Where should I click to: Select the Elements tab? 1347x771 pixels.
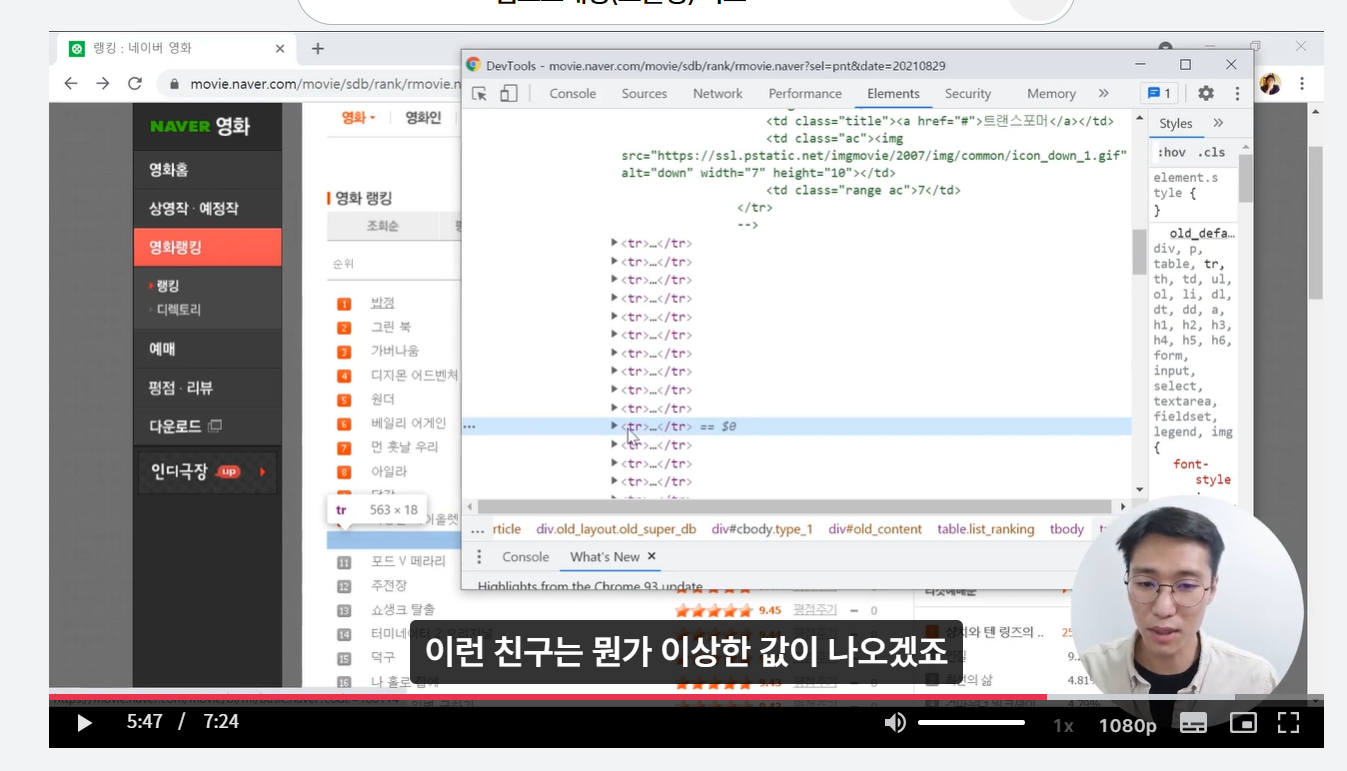(893, 93)
